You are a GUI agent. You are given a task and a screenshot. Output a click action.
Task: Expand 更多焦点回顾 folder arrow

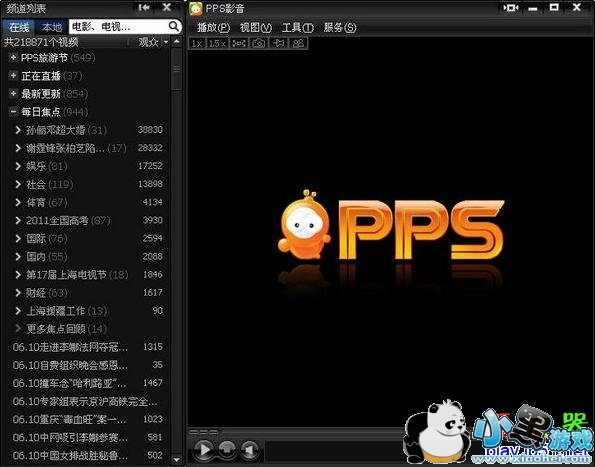(18, 329)
